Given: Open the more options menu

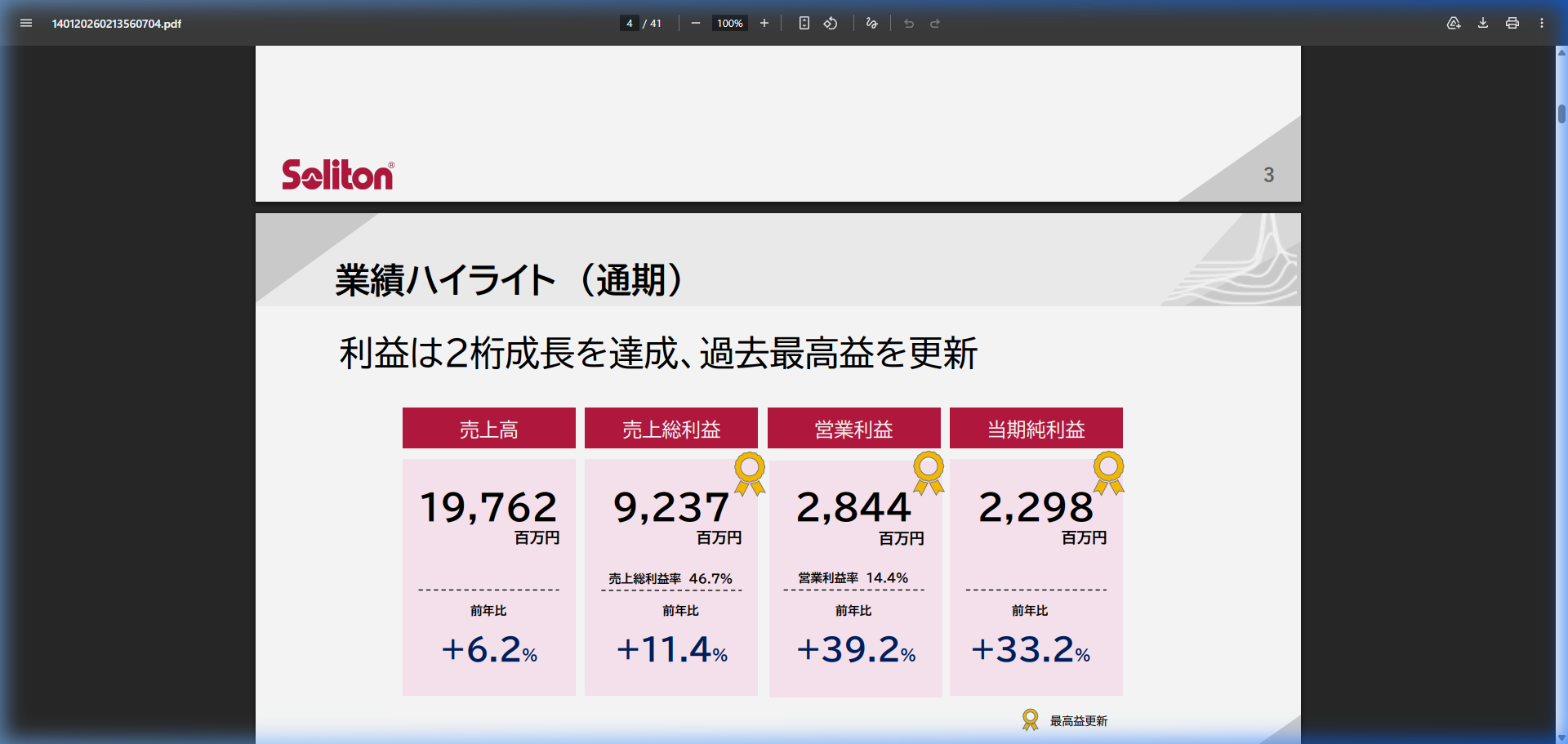Looking at the screenshot, I should click(1543, 23).
